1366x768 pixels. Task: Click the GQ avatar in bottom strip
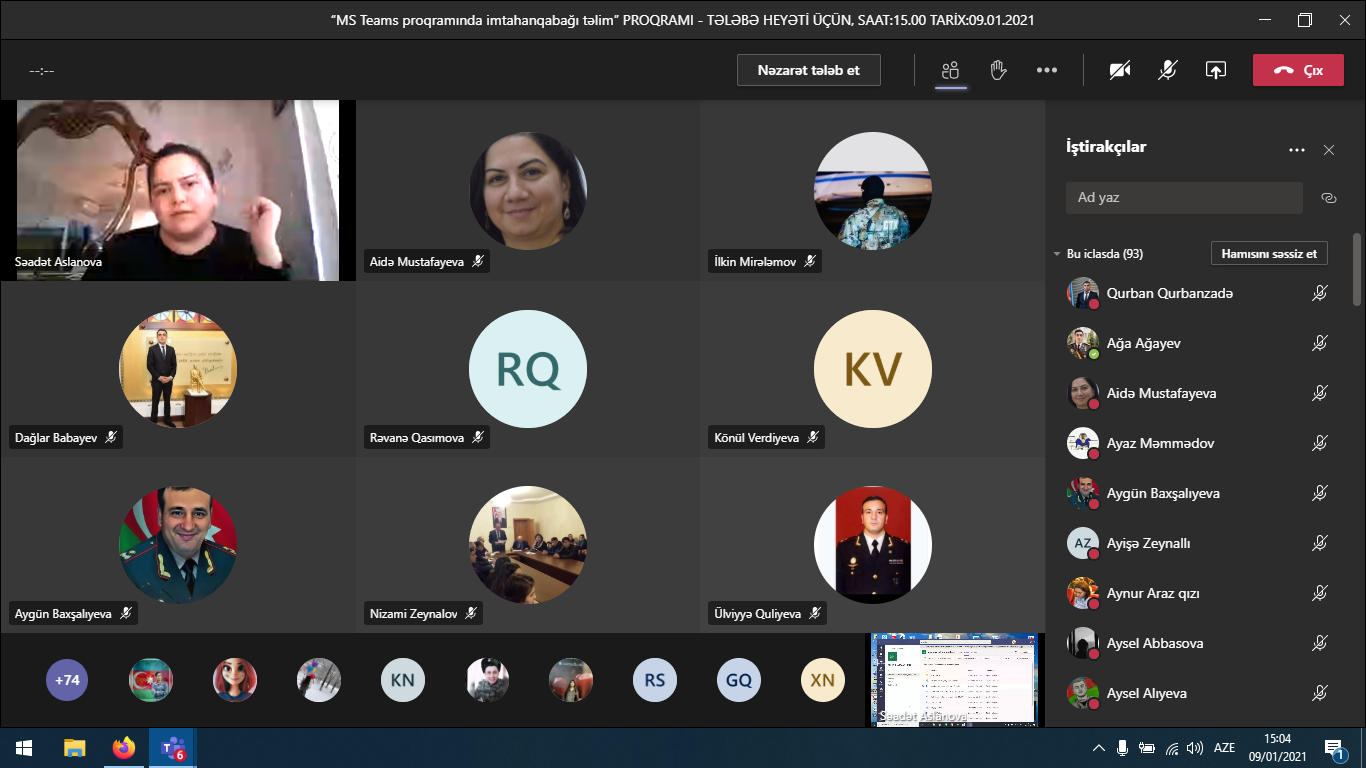739,680
